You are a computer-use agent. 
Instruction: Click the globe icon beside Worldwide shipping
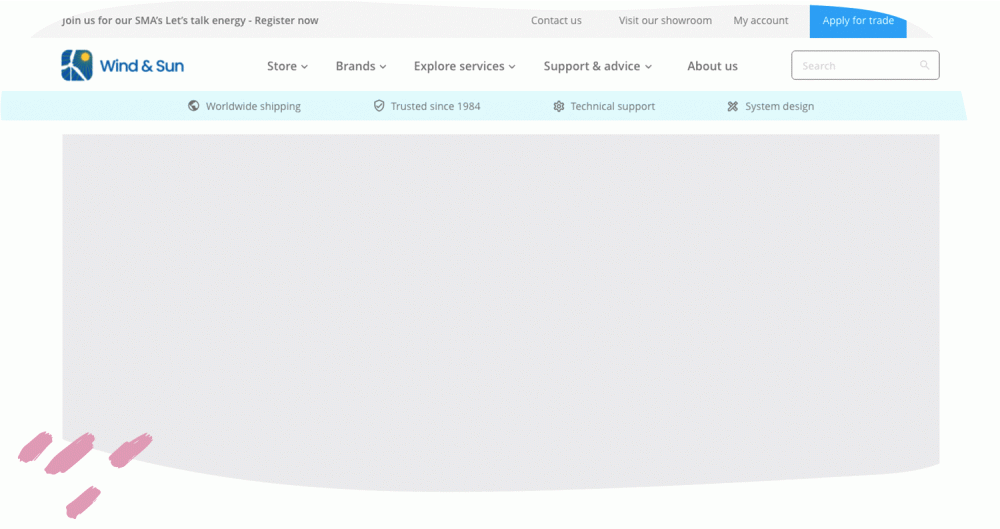pos(194,106)
